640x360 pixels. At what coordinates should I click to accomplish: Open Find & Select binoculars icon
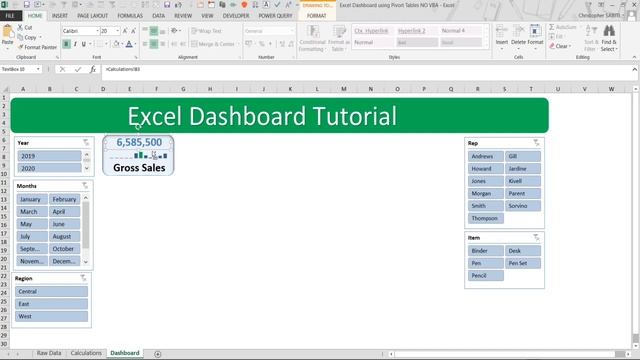[x=609, y=31]
